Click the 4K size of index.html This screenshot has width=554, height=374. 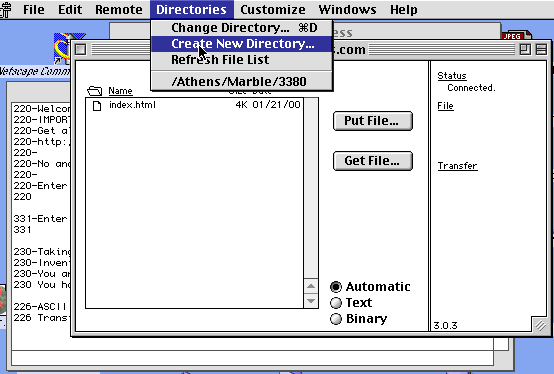[241, 105]
